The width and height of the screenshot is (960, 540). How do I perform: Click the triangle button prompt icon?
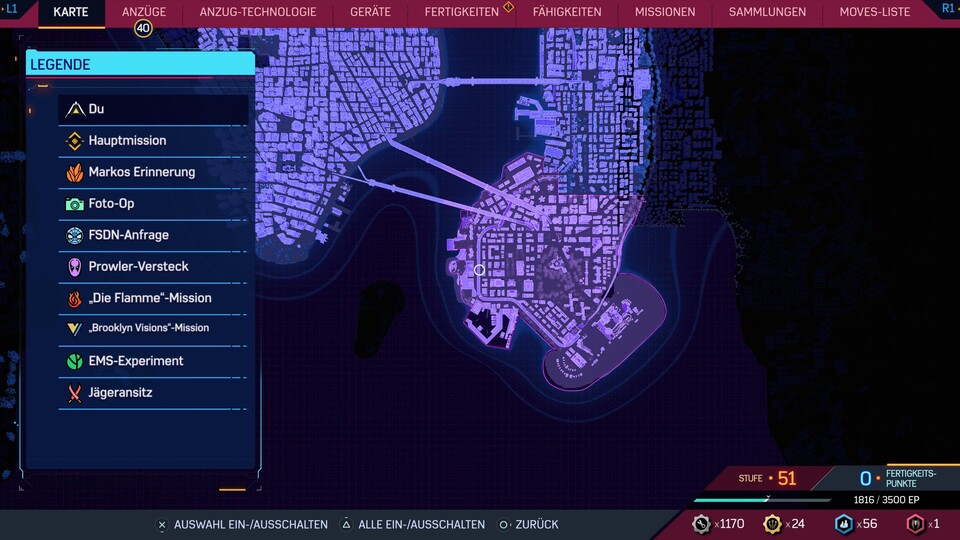click(x=346, y=525)
